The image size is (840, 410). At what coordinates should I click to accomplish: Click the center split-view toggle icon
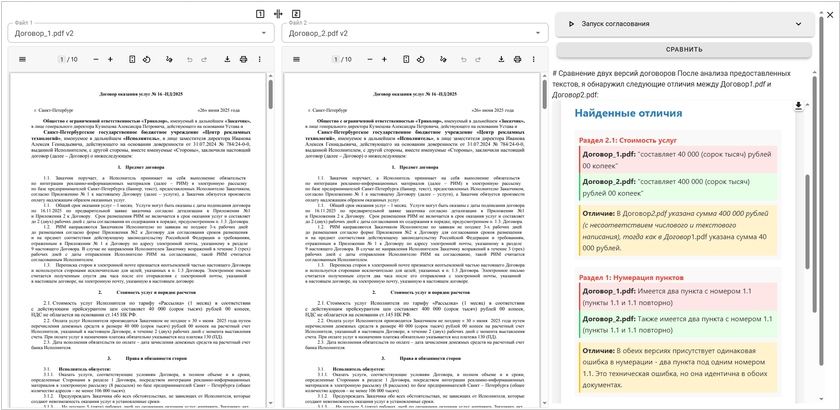pos(278,13)
